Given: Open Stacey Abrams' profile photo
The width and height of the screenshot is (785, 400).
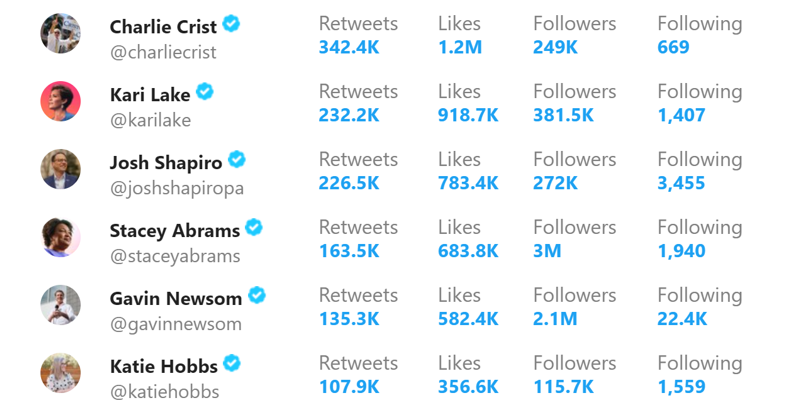Looking at the screenshot, I should point(61,237).
